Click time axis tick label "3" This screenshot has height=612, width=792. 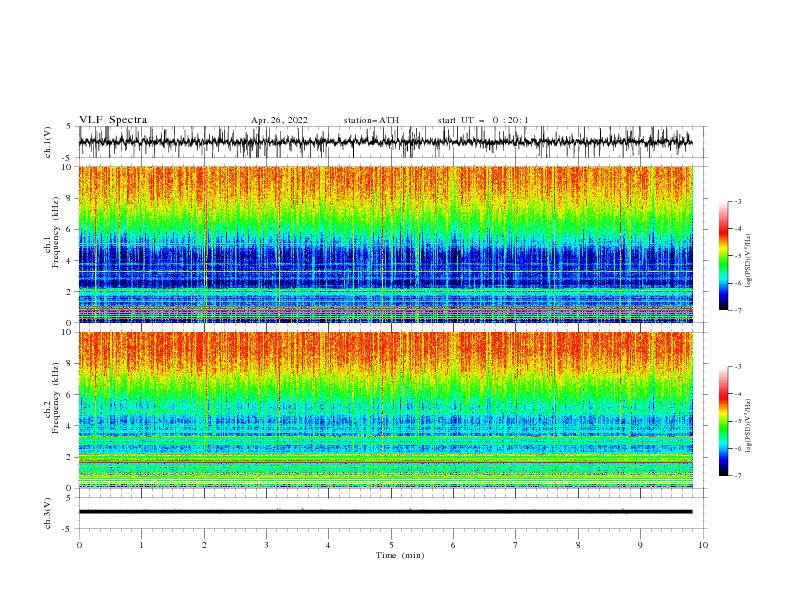pyautogui.click(x=266, y=545)
